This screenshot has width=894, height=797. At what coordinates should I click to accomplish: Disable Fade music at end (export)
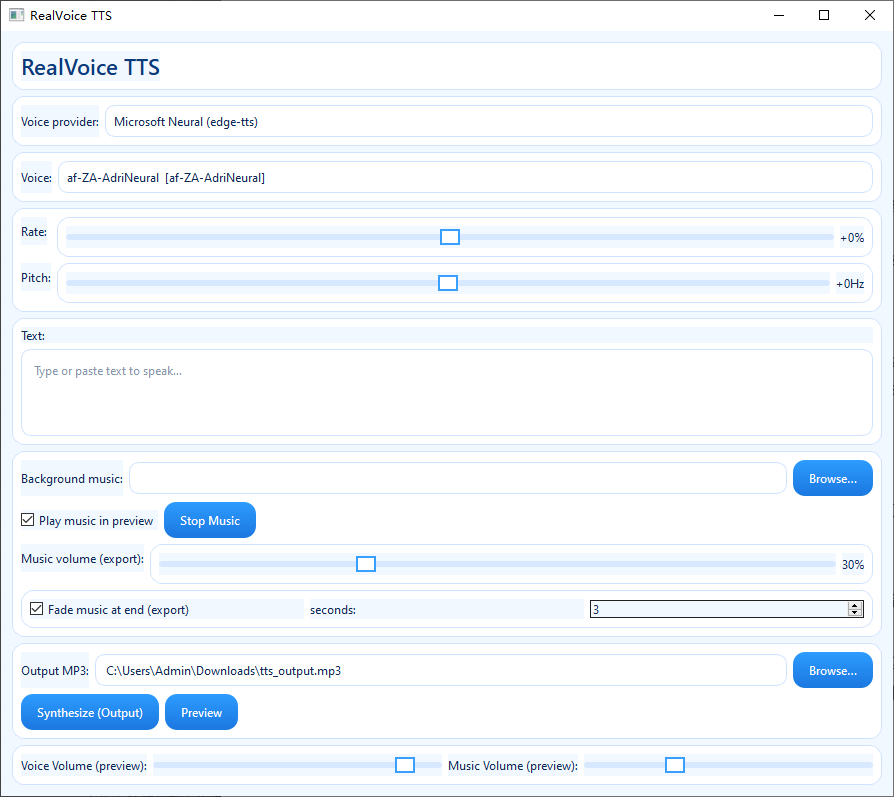click(37, 609)
